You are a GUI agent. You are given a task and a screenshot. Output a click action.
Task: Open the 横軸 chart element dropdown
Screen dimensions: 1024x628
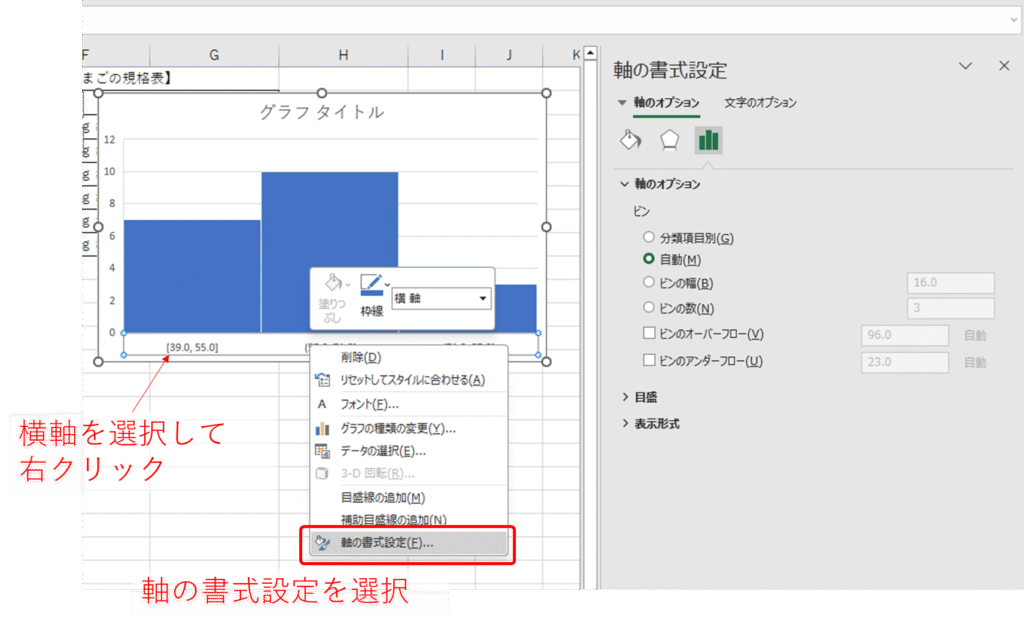click(484, 298)
